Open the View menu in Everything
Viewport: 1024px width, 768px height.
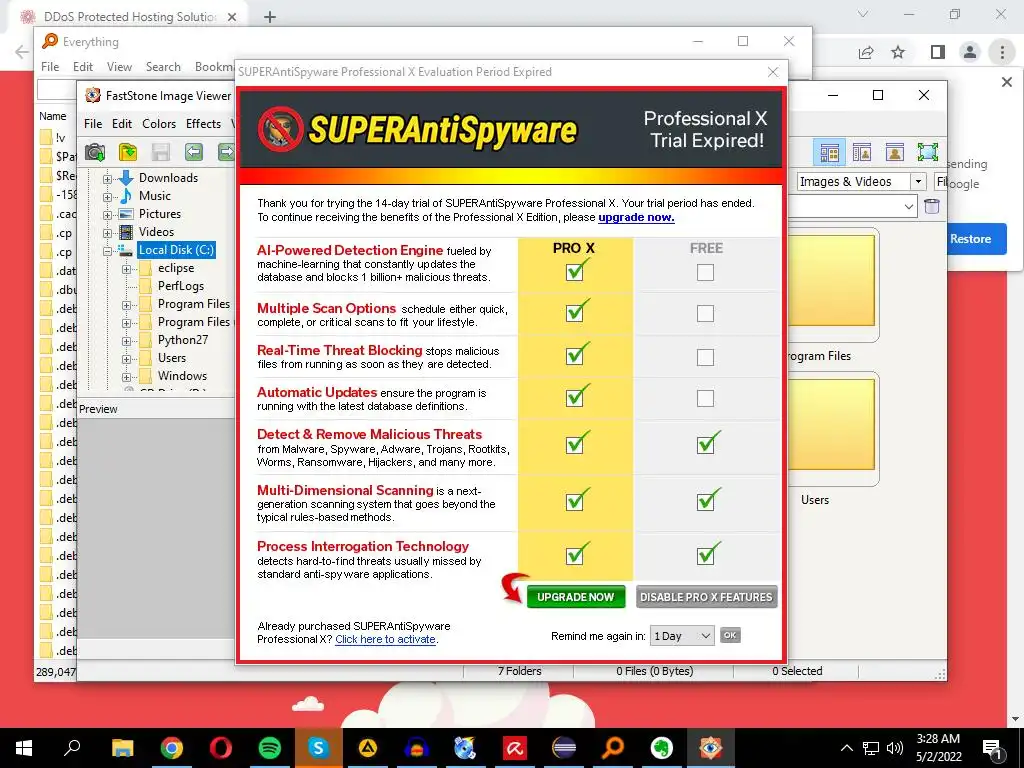[120, 67]
